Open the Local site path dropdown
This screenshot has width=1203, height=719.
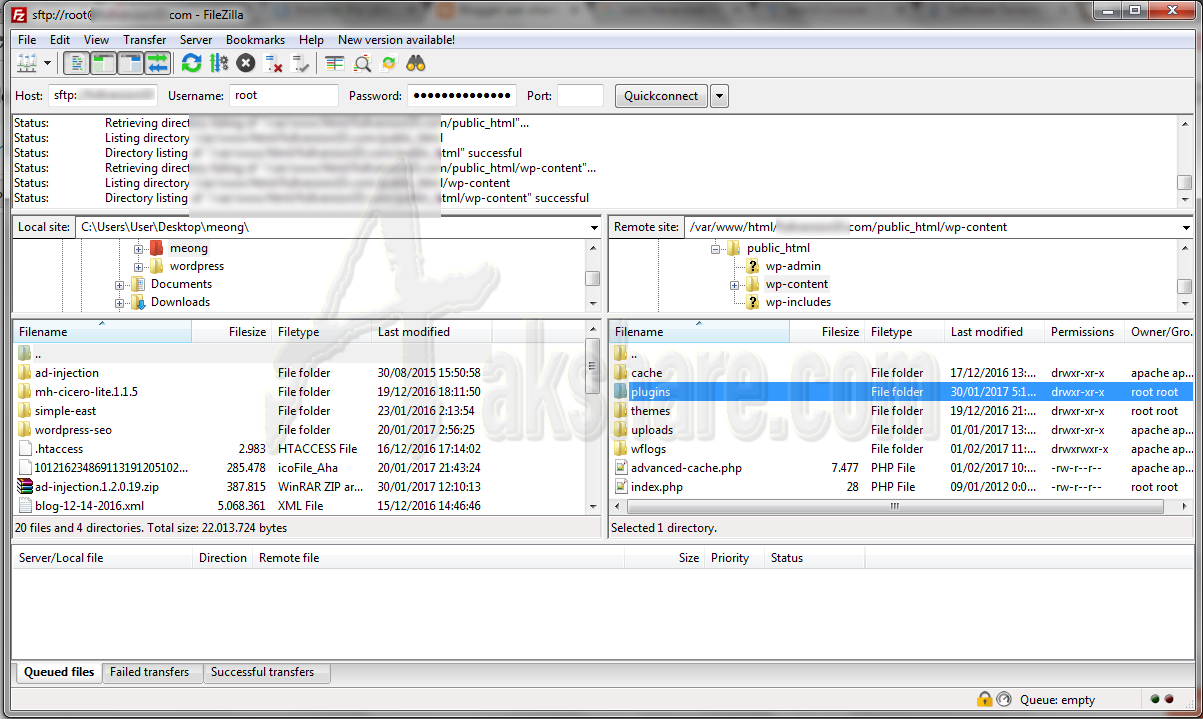pos(594,227)
